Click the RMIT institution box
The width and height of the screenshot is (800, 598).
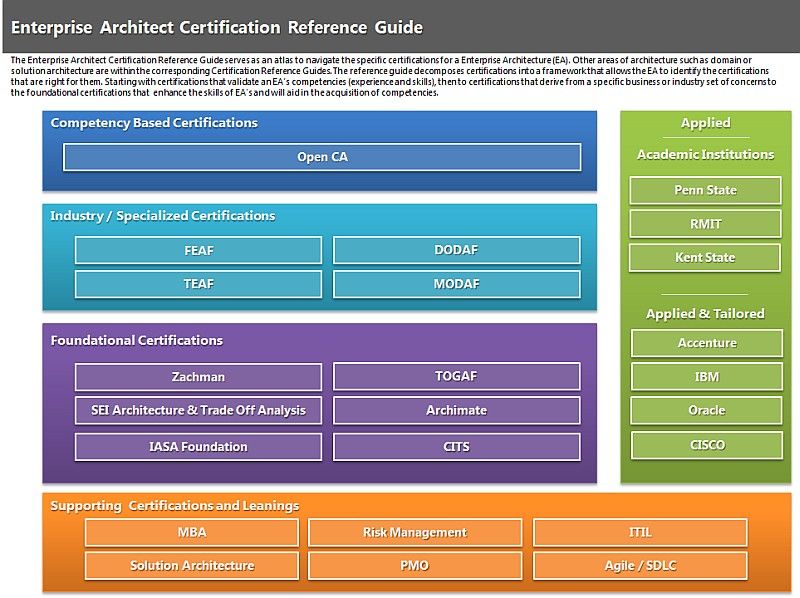(705, 224)
